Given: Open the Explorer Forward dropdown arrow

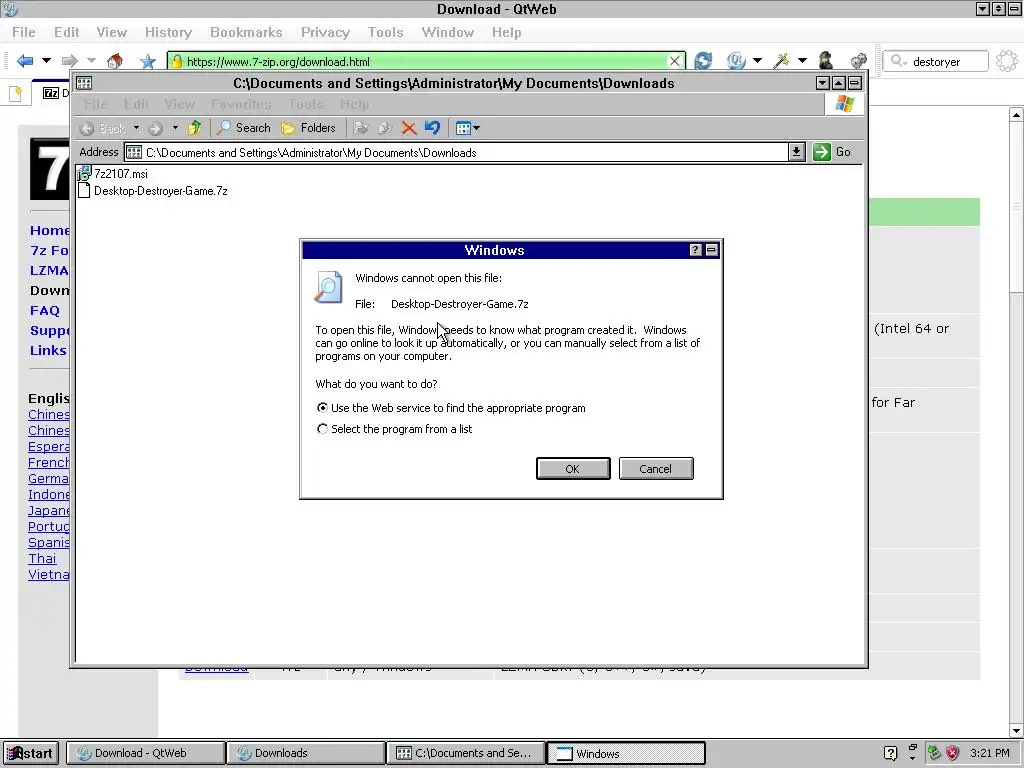Looking at the screenshot, I should 175,128.
